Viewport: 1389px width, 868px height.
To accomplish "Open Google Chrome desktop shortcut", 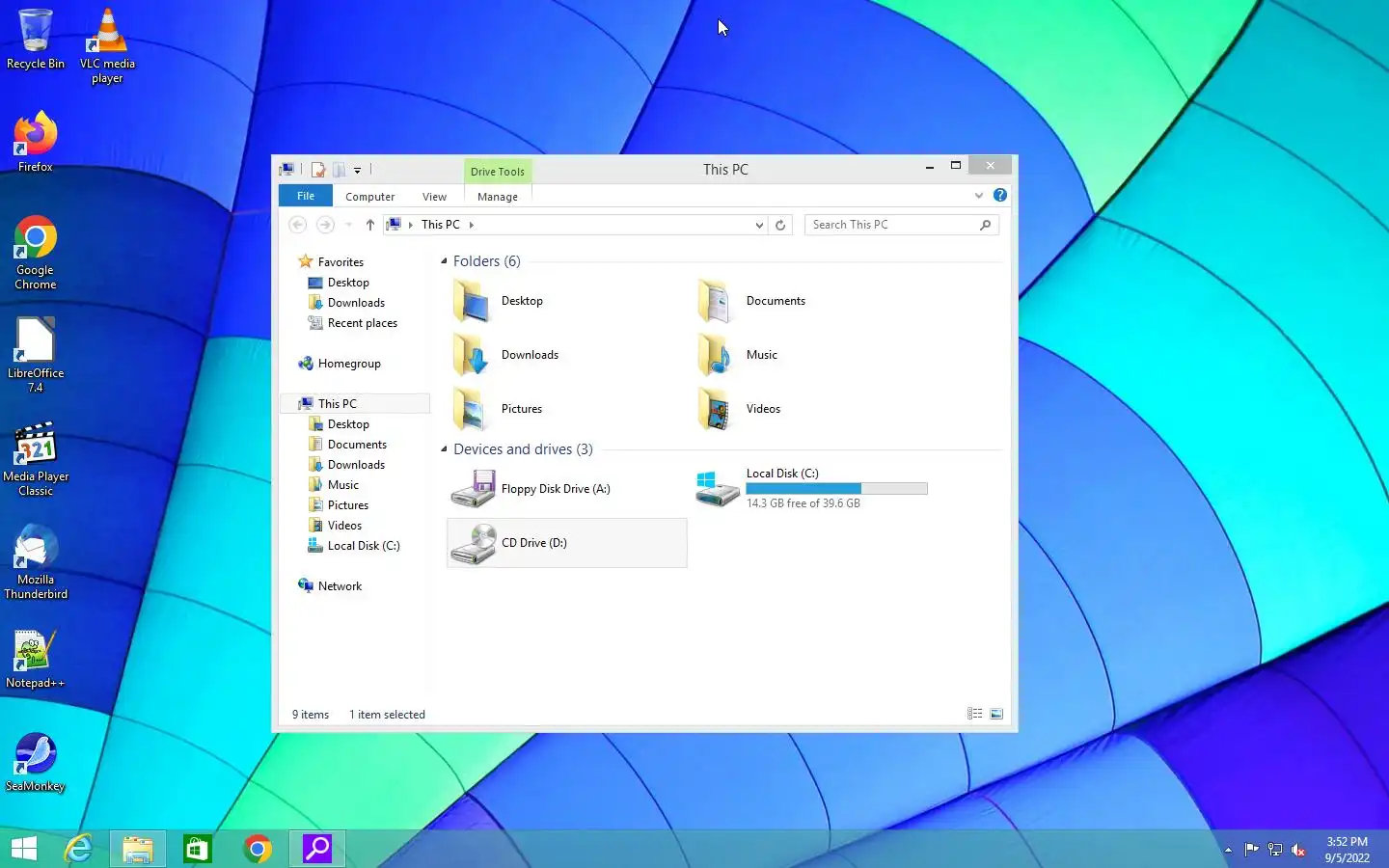I will [x=36, y=253].
